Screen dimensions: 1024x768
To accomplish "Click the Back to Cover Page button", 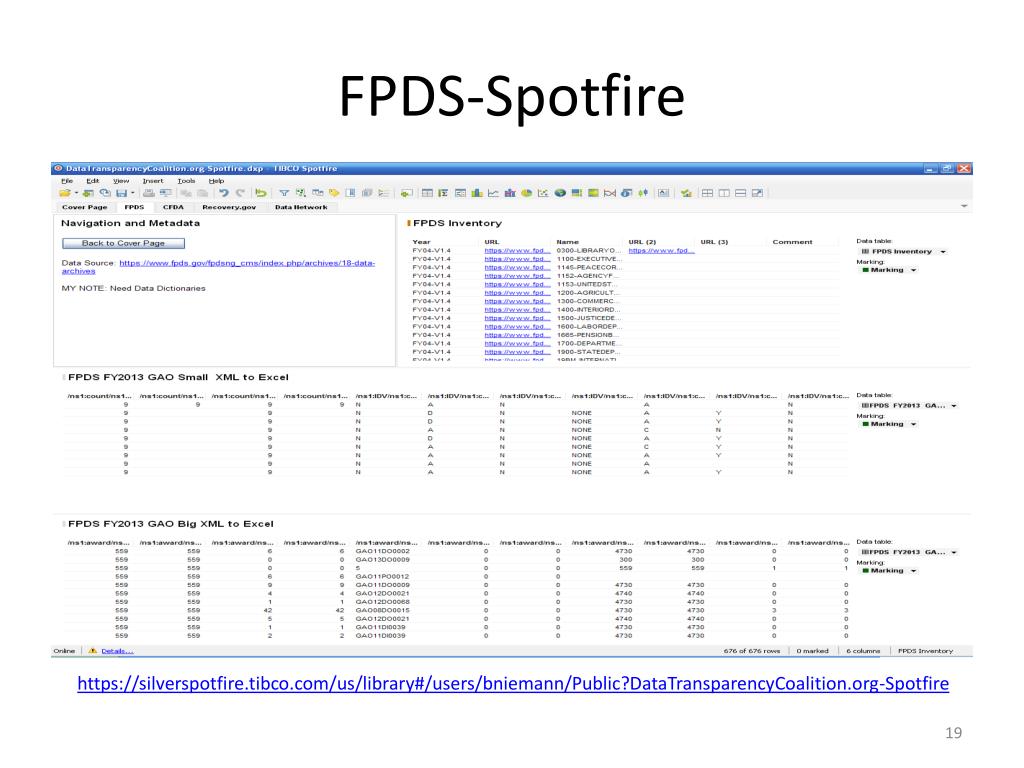I will pos(123,243).
